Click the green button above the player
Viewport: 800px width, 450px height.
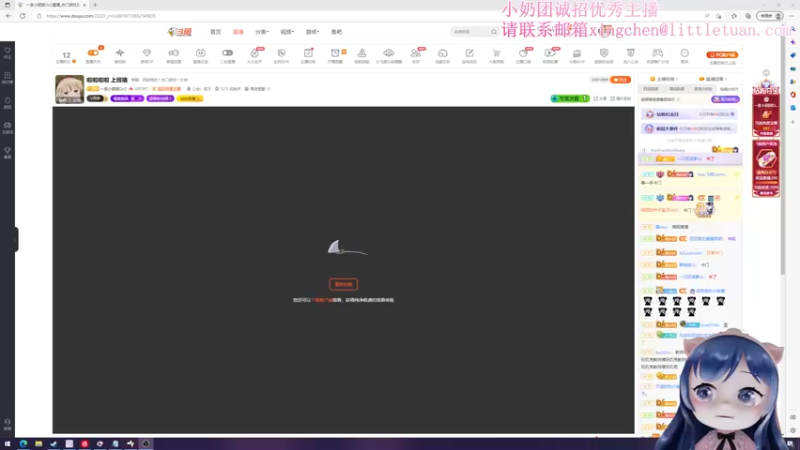[x=570, y=98]
